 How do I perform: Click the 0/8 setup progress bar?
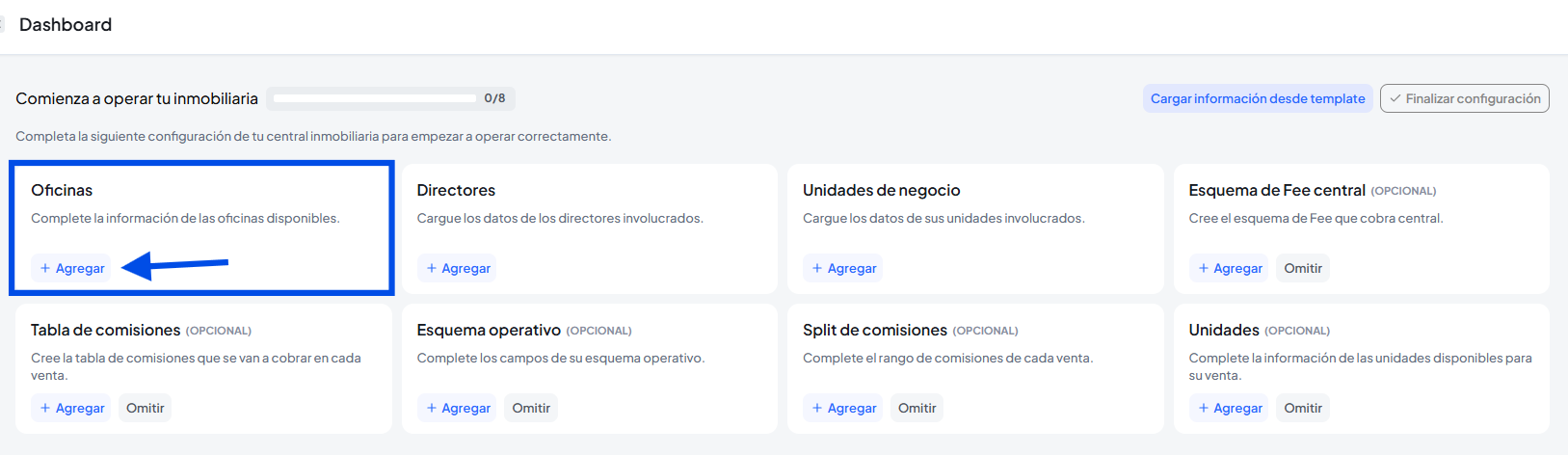tap(376, 98)
